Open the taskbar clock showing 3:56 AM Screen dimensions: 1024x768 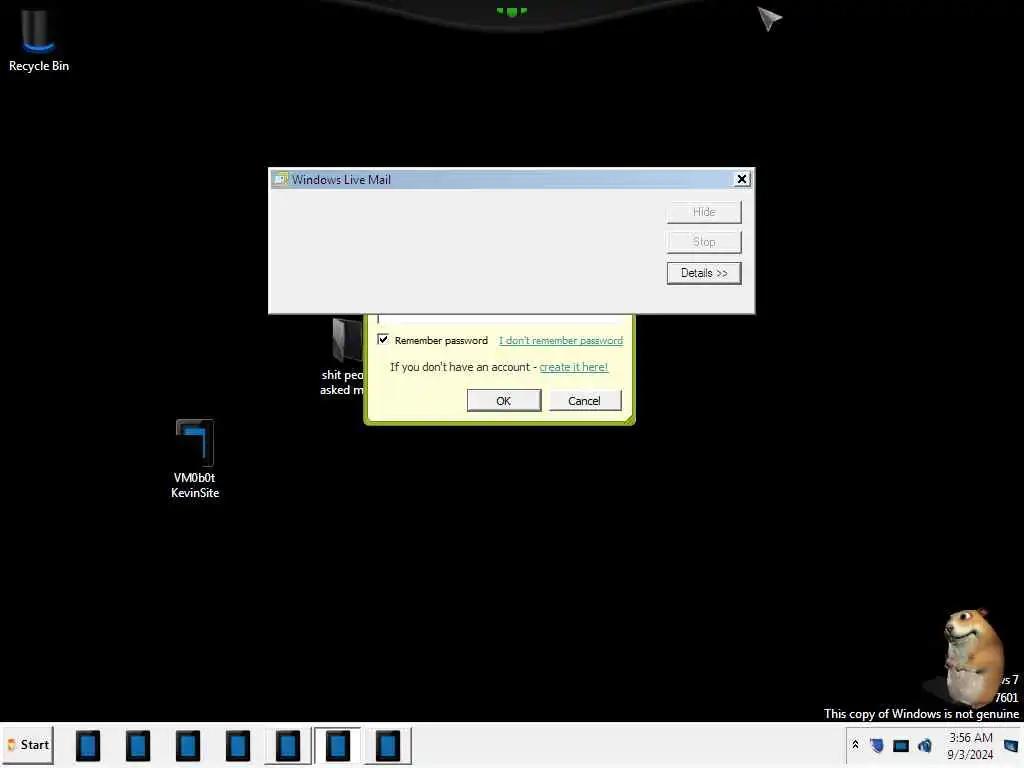pos(970,746)
